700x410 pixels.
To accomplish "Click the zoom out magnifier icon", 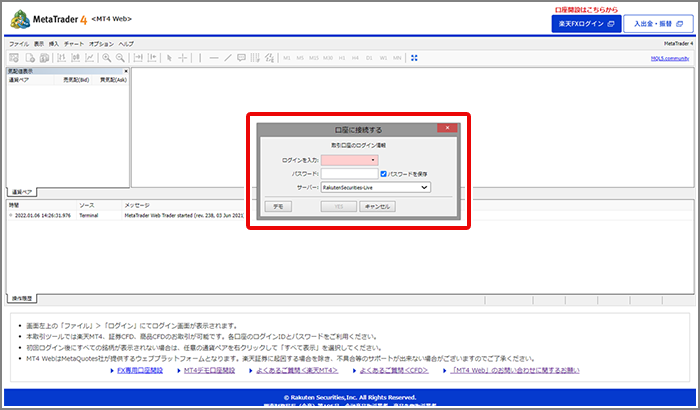I will point(120,58).
